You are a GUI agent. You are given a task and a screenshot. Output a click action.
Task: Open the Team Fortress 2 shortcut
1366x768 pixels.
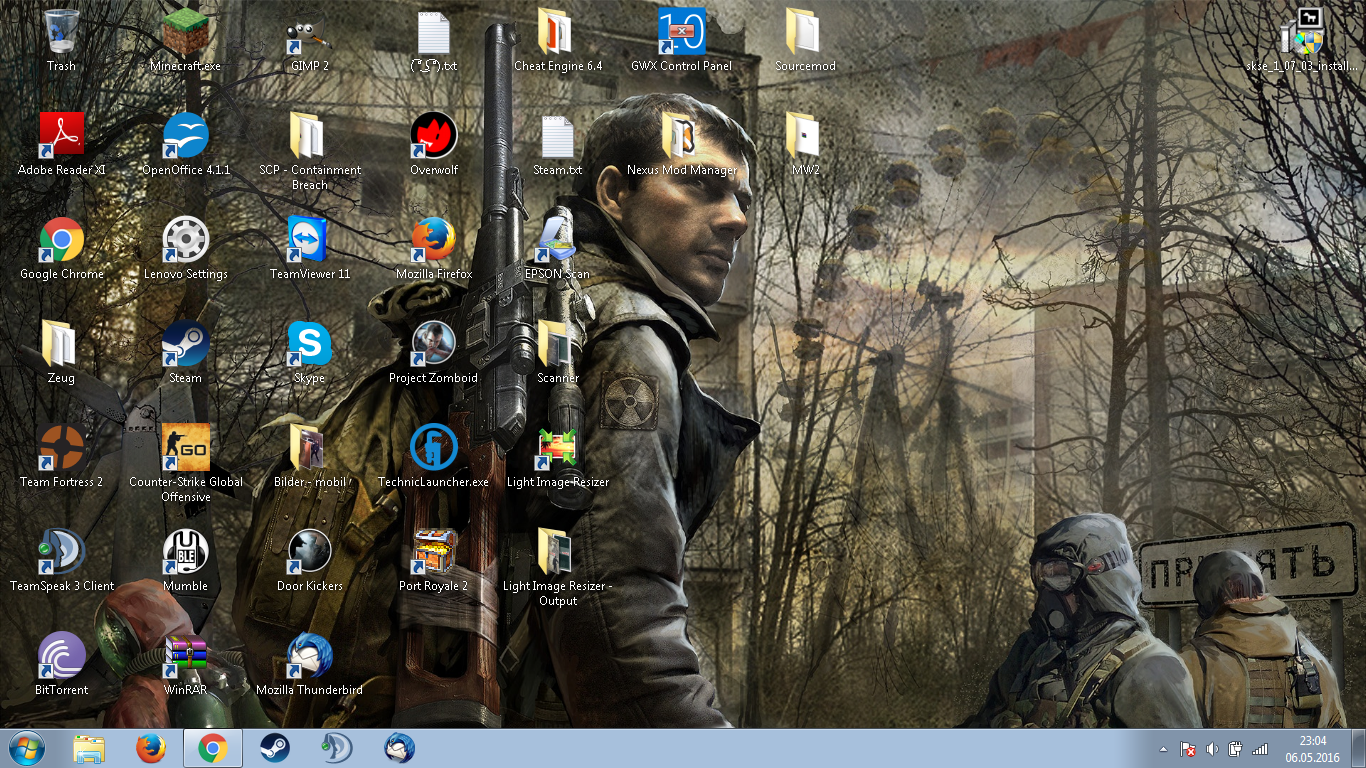pos(61,450)
